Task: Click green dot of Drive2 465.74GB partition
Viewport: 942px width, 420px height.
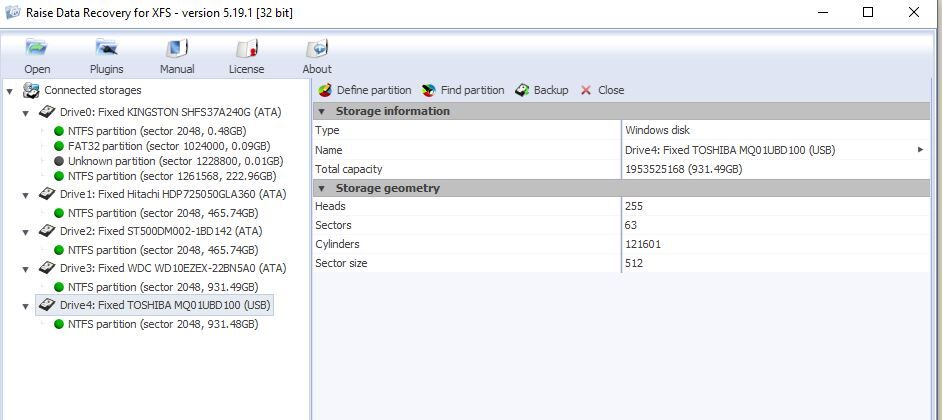Action: pyautogui.click(x=59, y=250)
